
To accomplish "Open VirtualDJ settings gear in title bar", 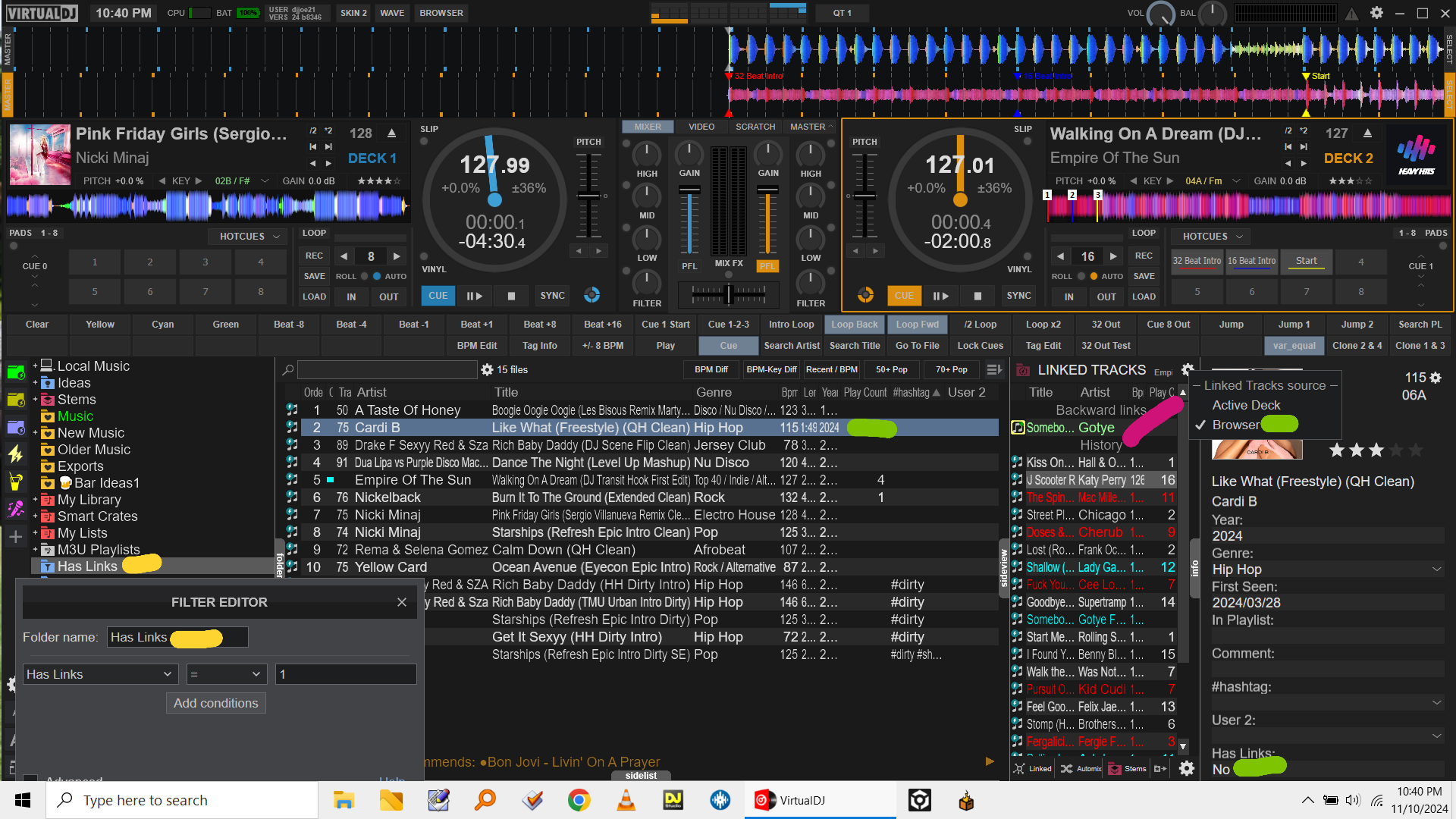I will coord(1376,13).
